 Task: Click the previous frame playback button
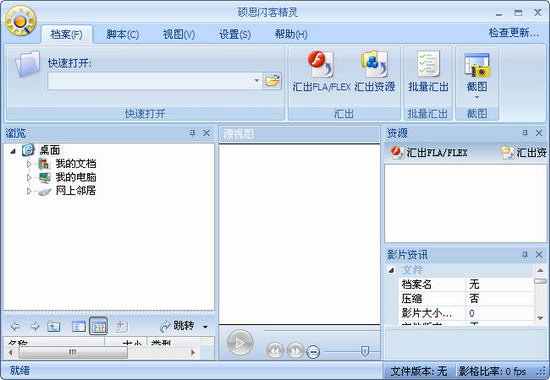(x=275, y=350)
